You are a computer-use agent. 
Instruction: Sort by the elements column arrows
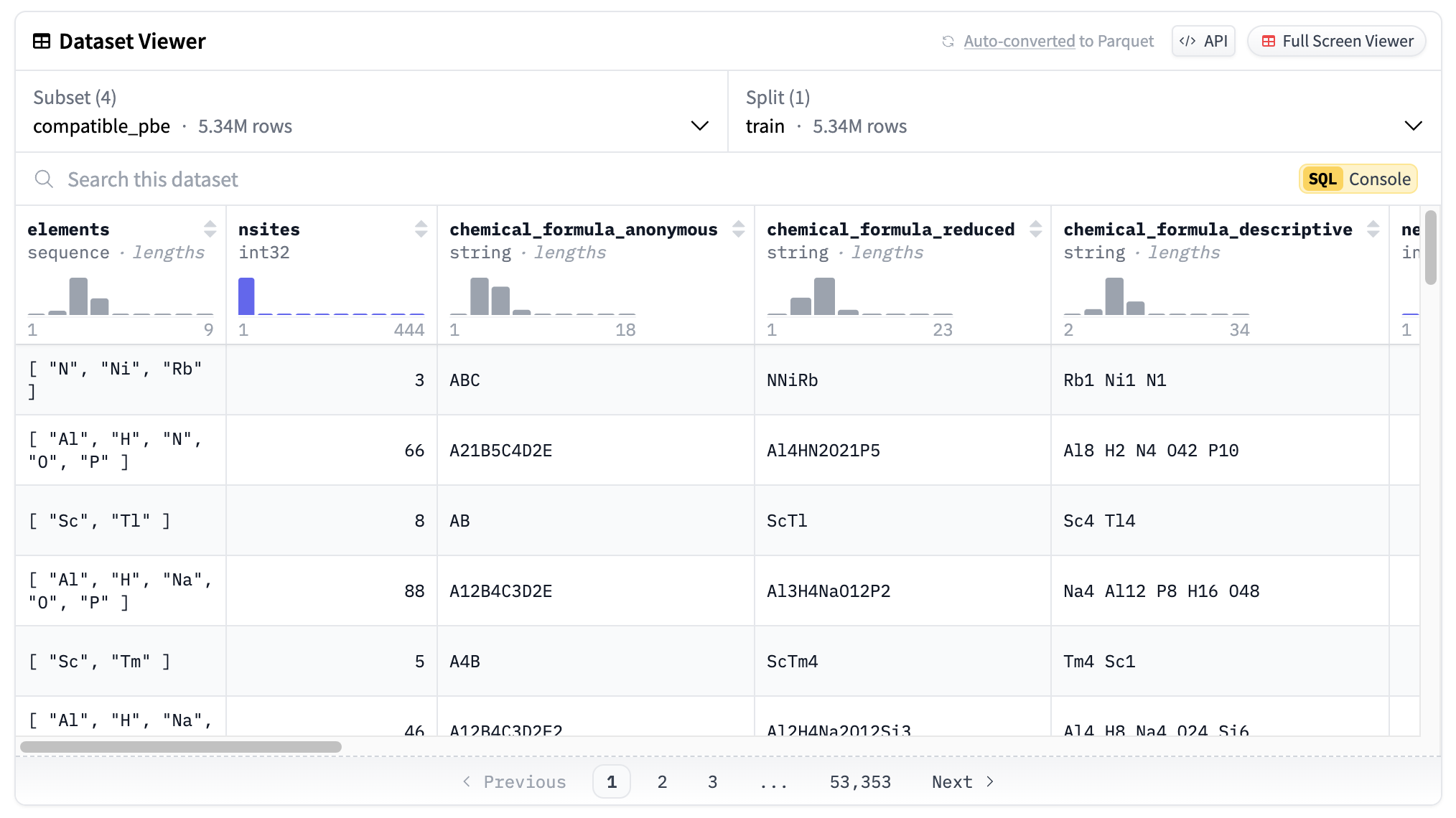pos(210,230)
